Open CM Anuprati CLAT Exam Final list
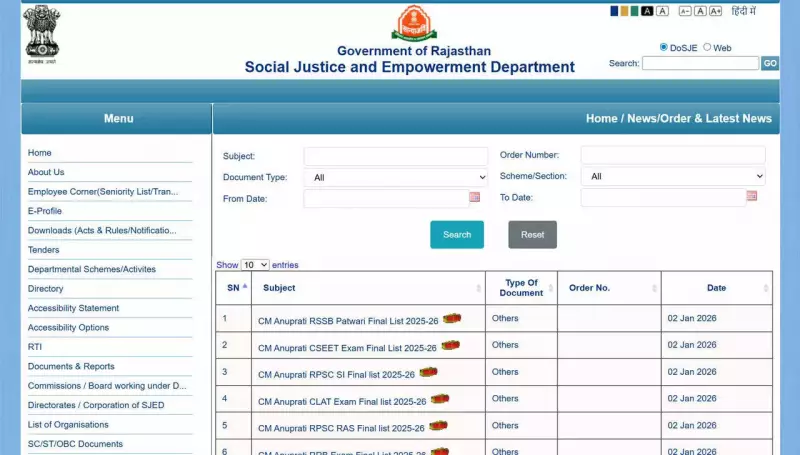The width and height of the screenshot is (800, 455). (342, 401)
